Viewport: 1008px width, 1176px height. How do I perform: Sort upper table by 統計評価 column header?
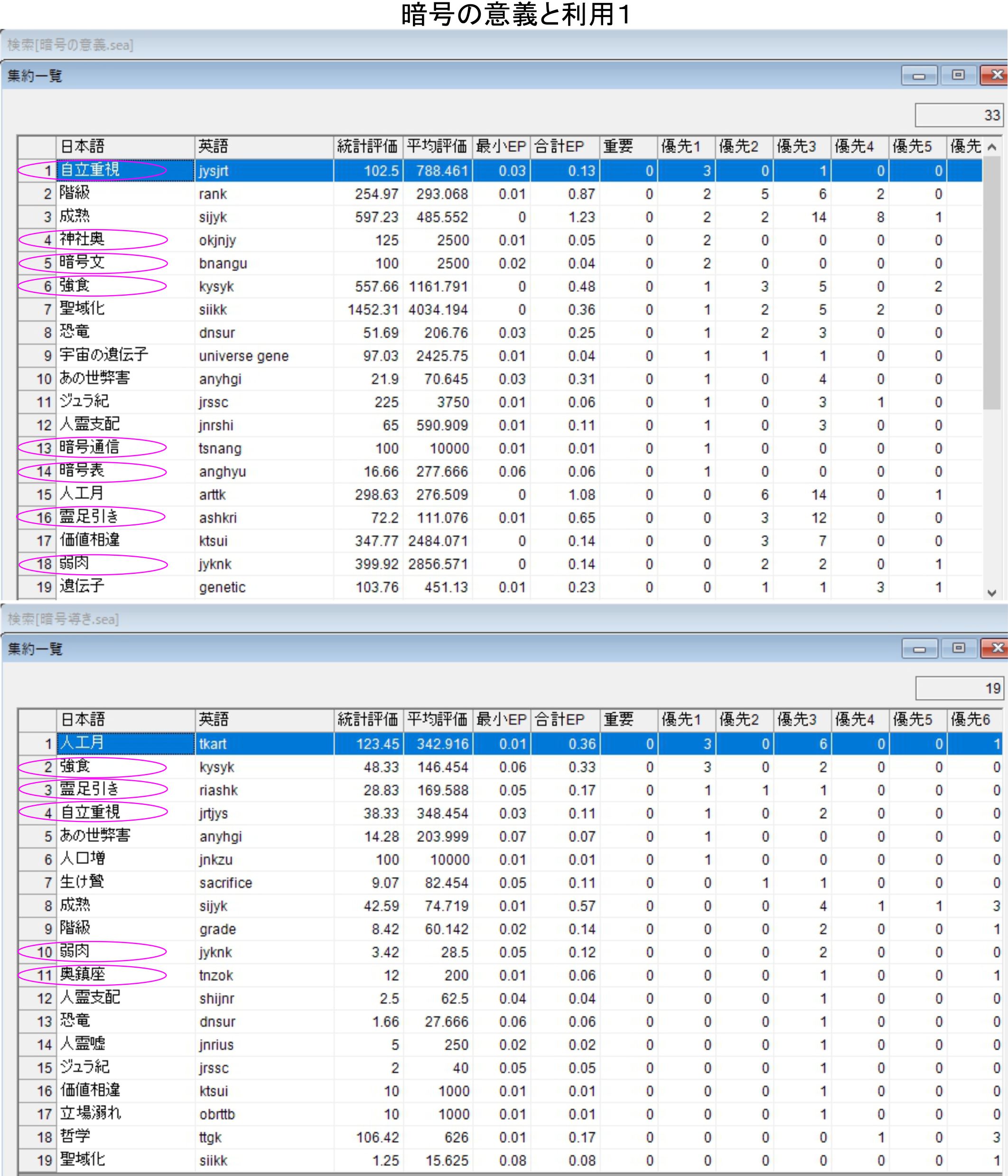[367, 147]
